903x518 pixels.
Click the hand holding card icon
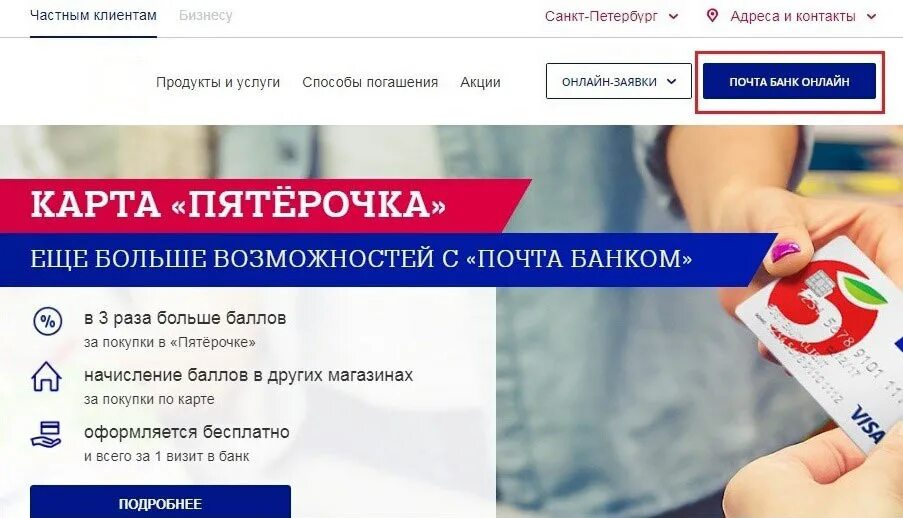click(46, 434)
